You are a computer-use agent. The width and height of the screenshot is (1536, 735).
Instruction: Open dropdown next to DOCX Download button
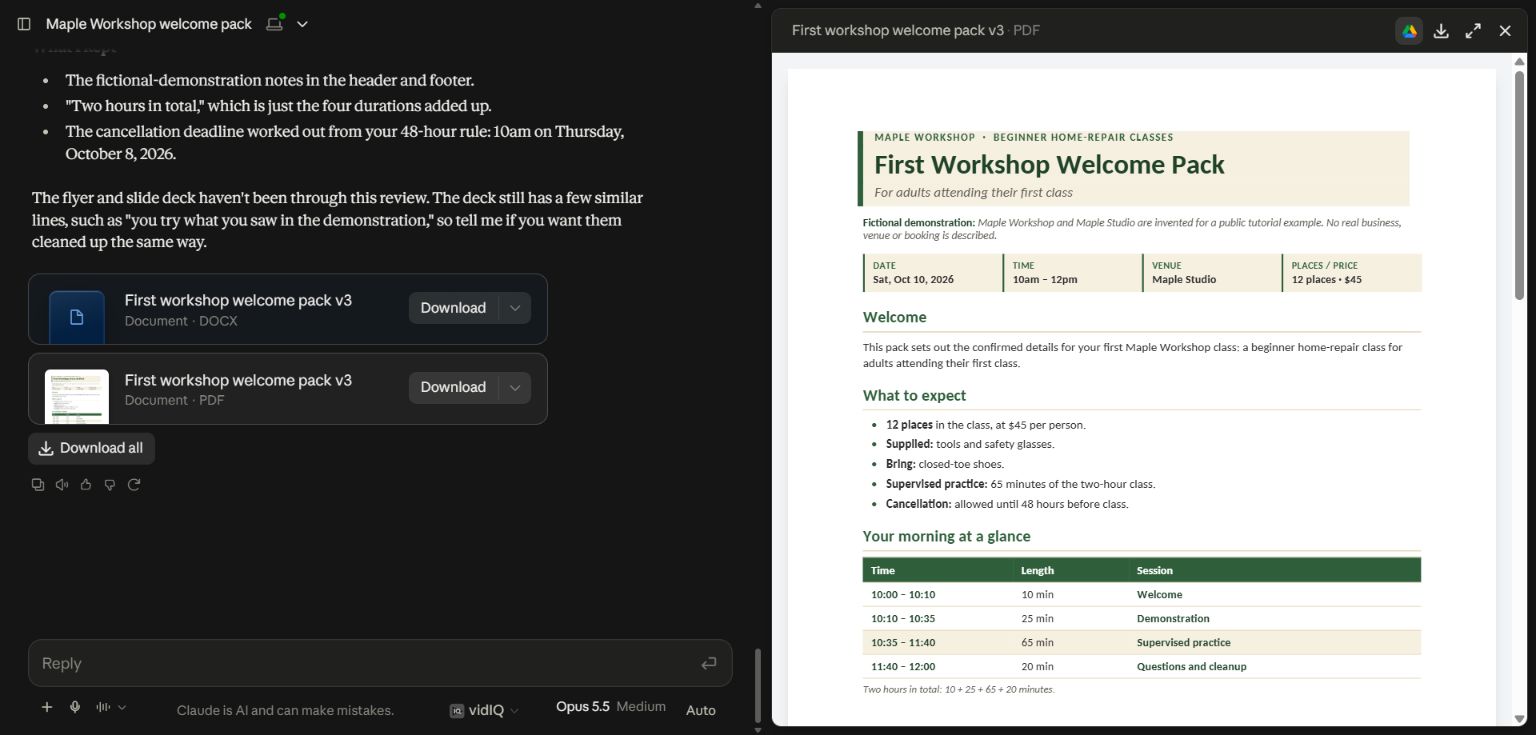point(515,308)
